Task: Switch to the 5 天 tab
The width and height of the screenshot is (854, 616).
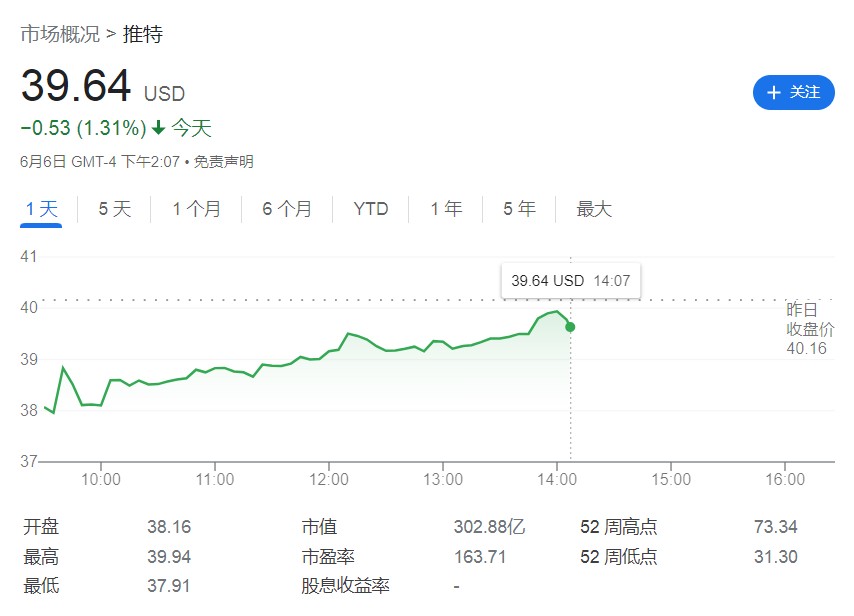Action: pos(115,209)
